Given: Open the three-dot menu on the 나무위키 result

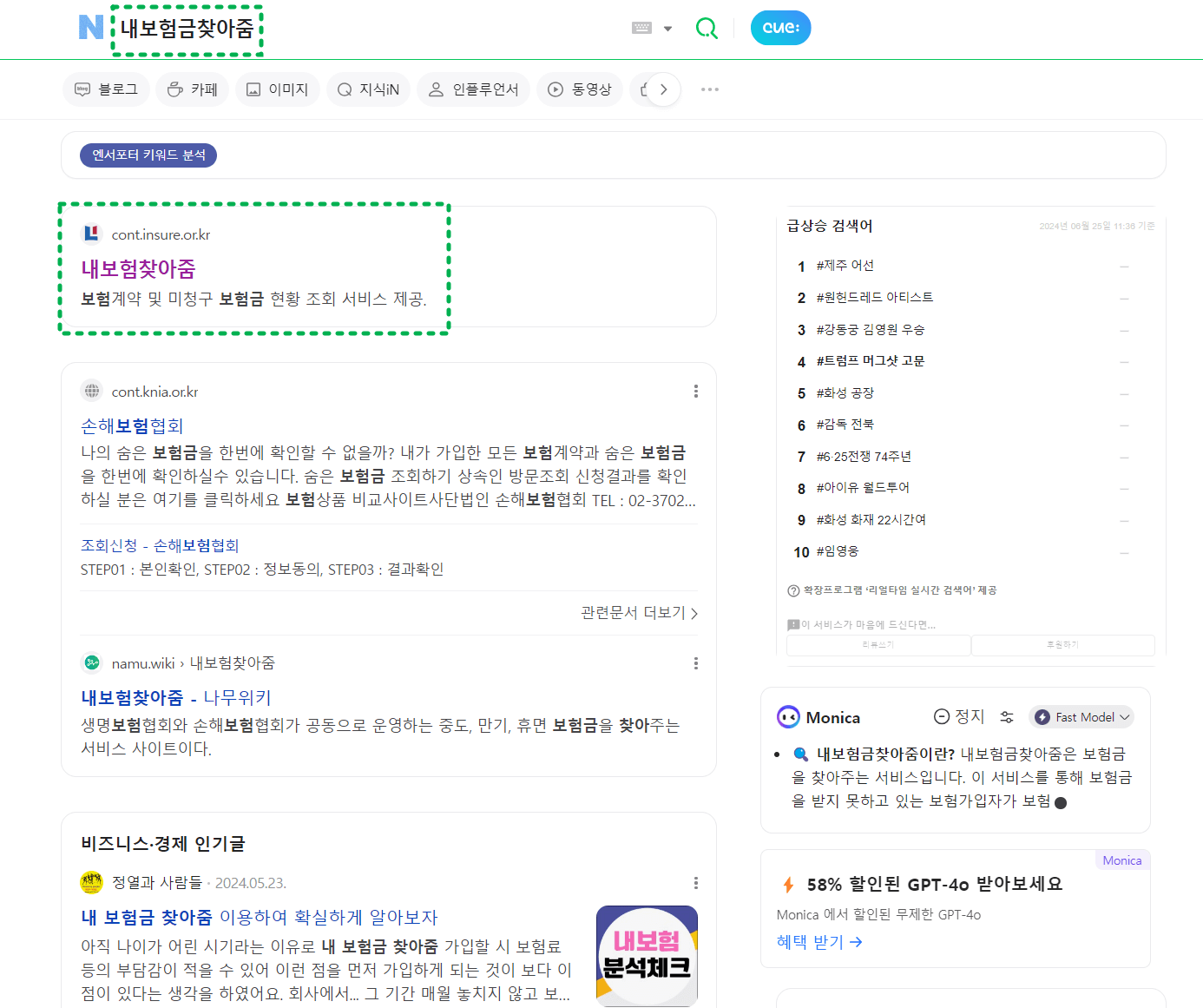Looking at the screenshot, I should 695,663.
